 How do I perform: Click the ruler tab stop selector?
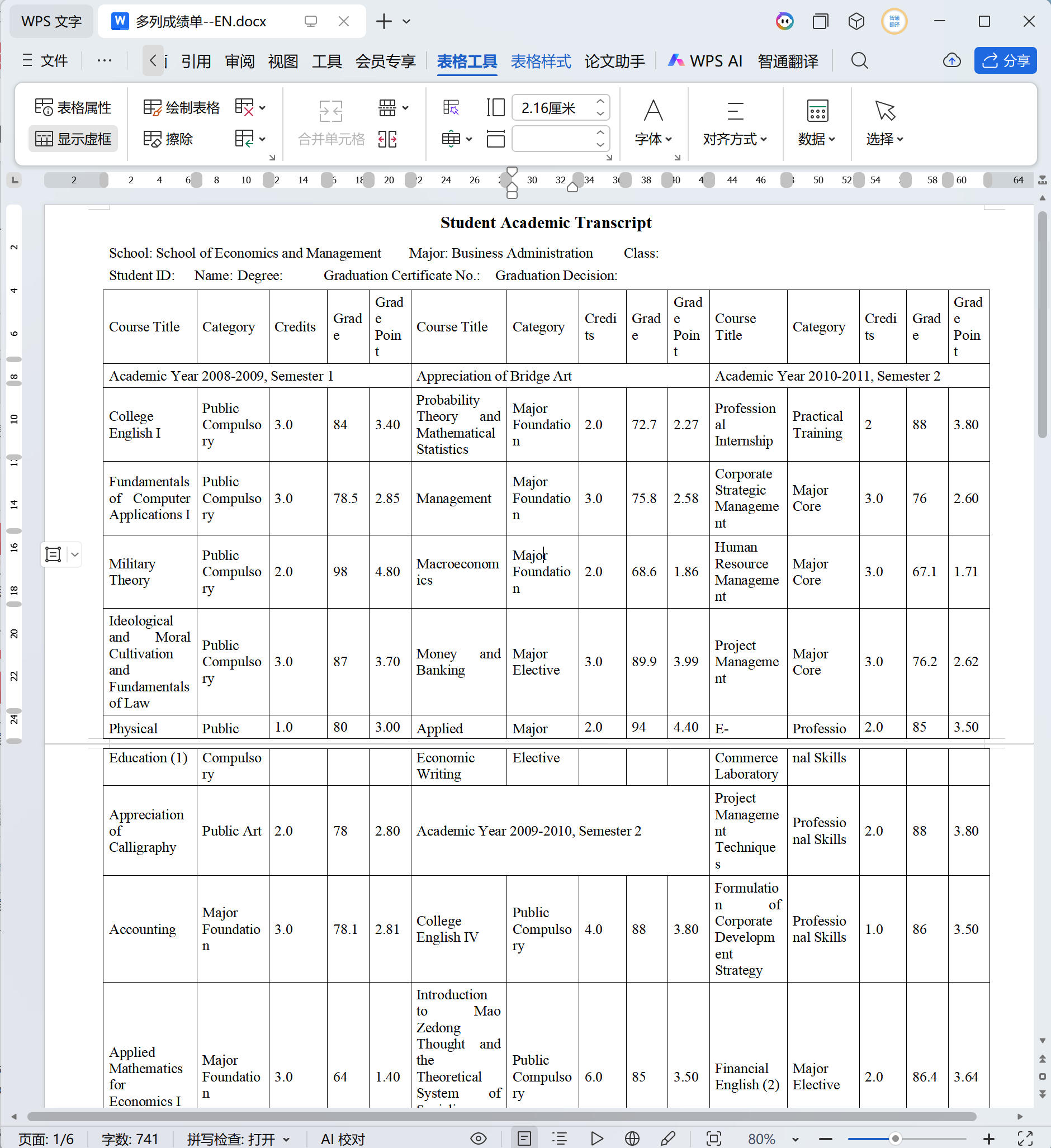pyautogui.click(x=15, y=180)
